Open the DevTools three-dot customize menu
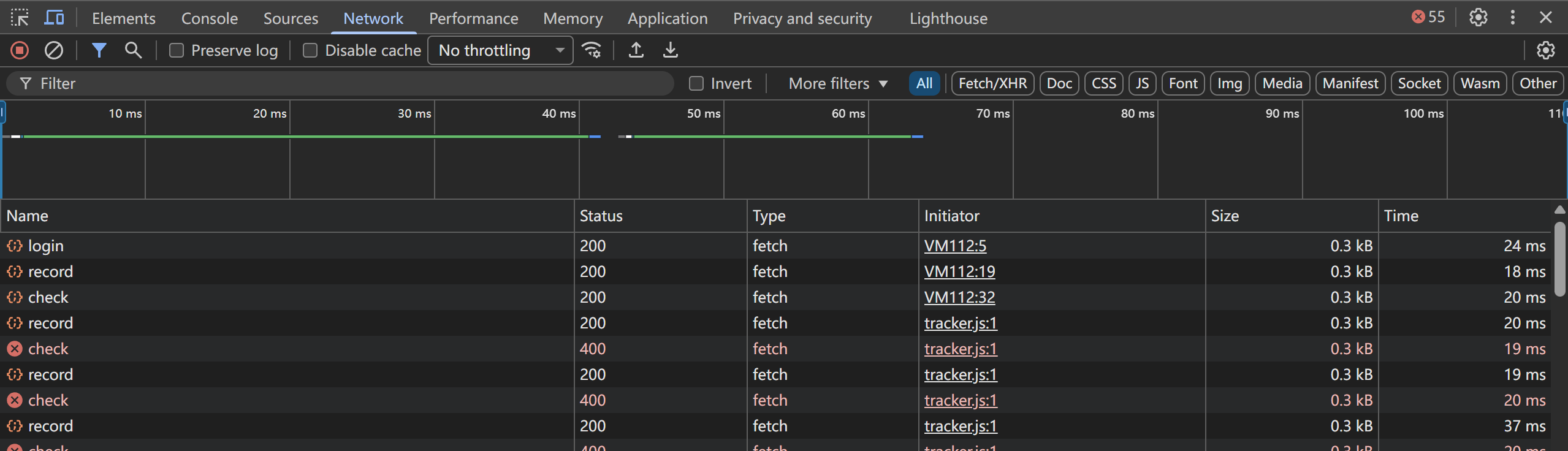 tap(1512, 17)
